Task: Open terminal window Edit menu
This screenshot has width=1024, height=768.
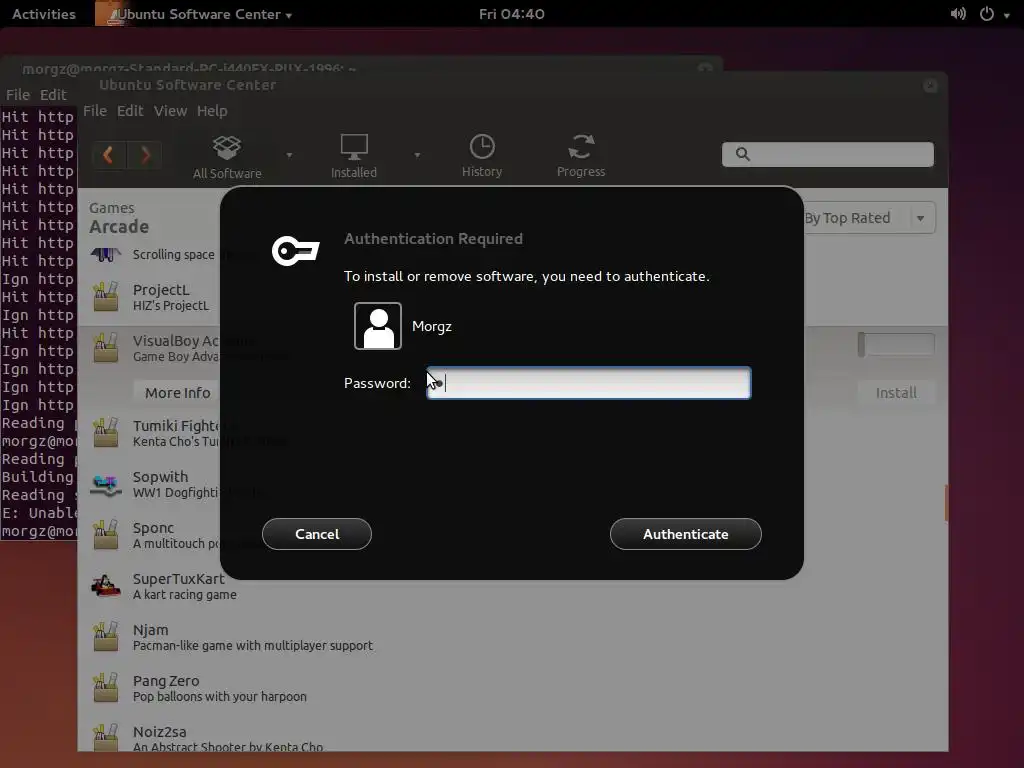Action: click(53, 95)
